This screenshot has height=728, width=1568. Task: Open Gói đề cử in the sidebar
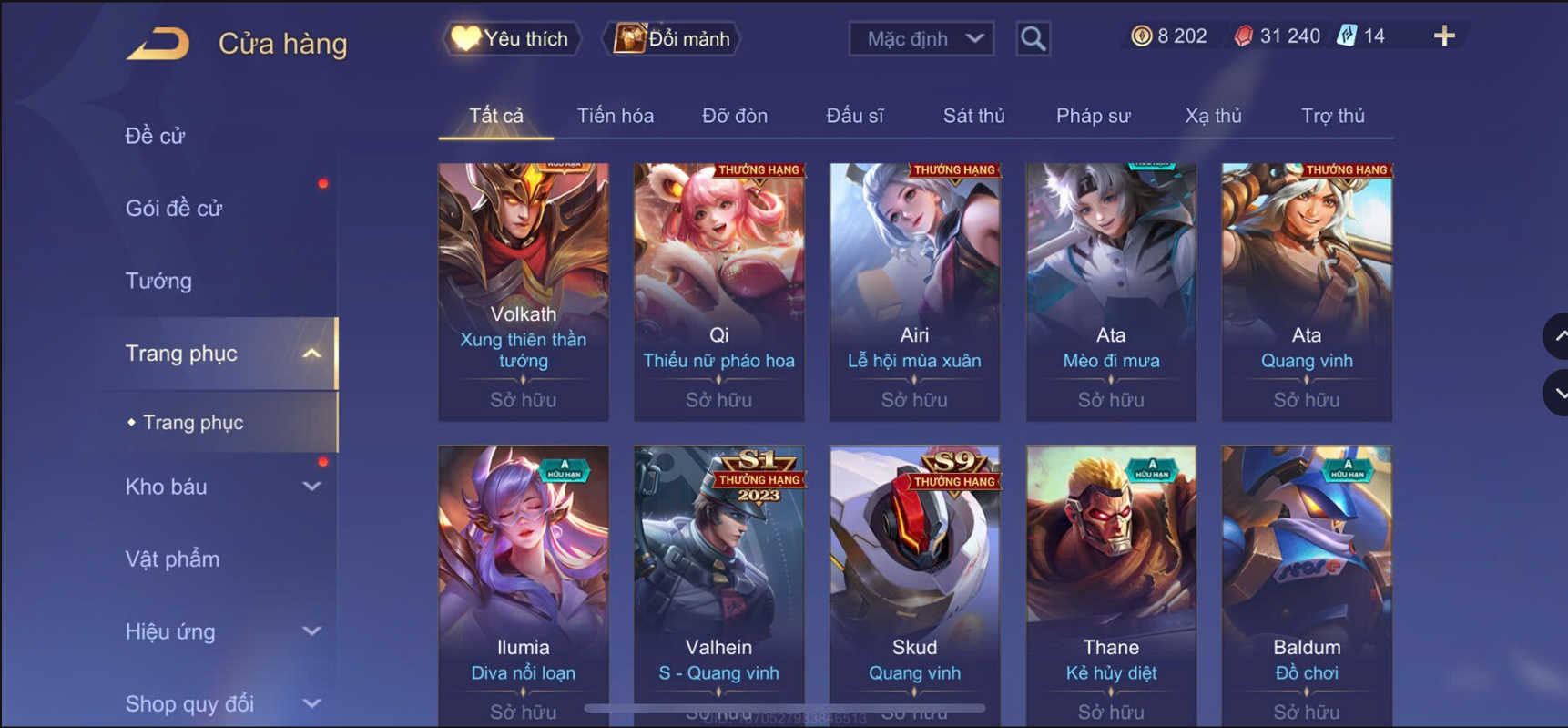point(173,209)
